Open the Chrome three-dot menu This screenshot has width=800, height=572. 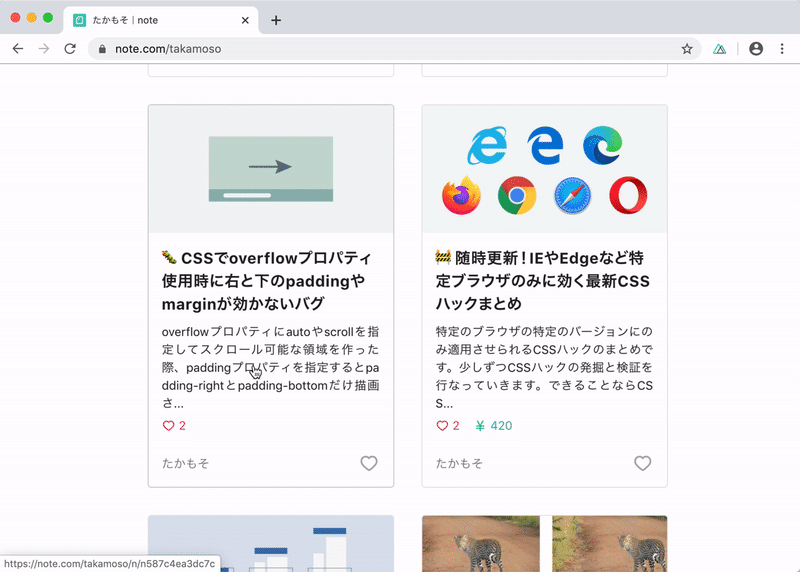782,48
